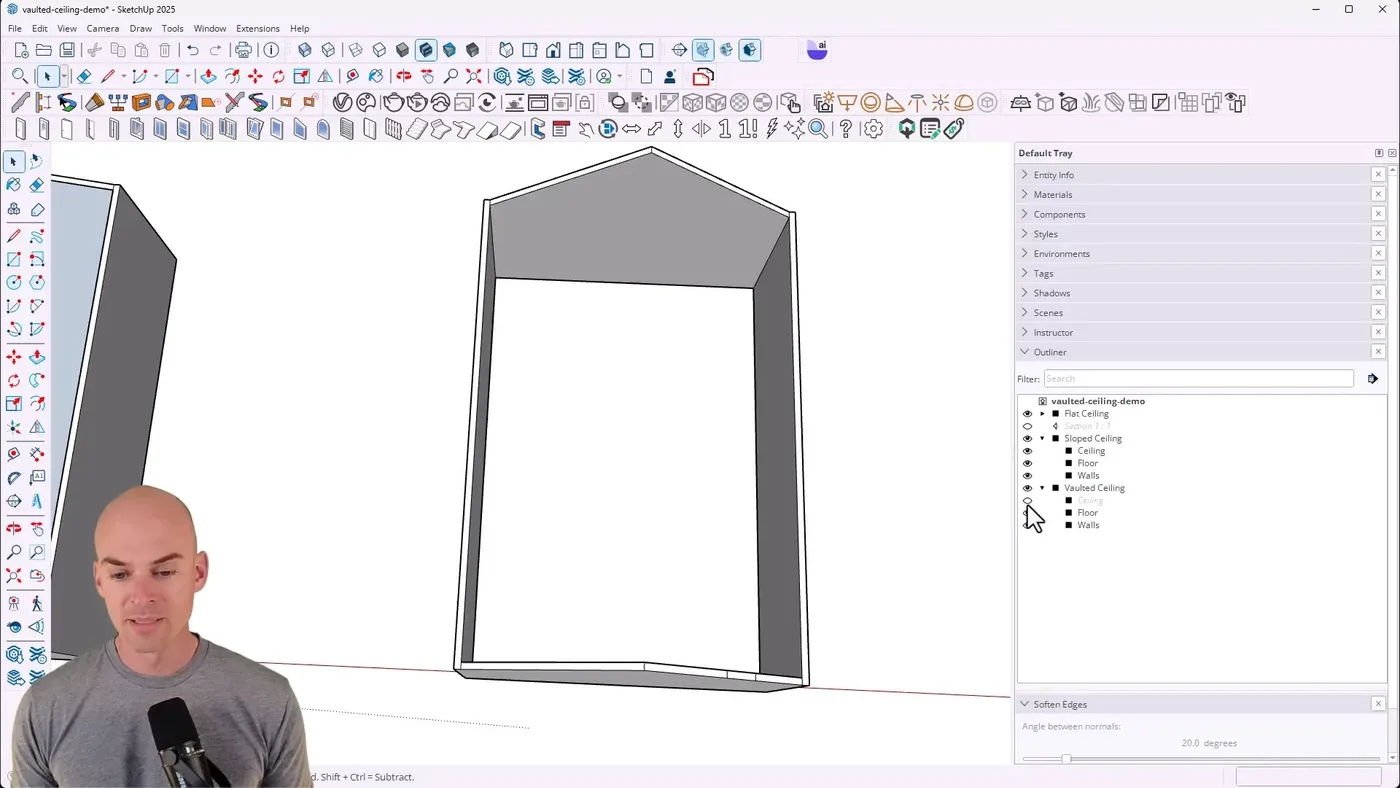Expand the Entity Info panel

[1053, 175]
